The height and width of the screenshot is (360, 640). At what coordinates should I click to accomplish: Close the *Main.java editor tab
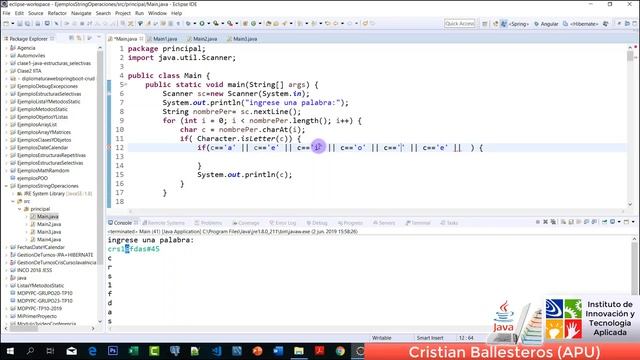[141, 39]
